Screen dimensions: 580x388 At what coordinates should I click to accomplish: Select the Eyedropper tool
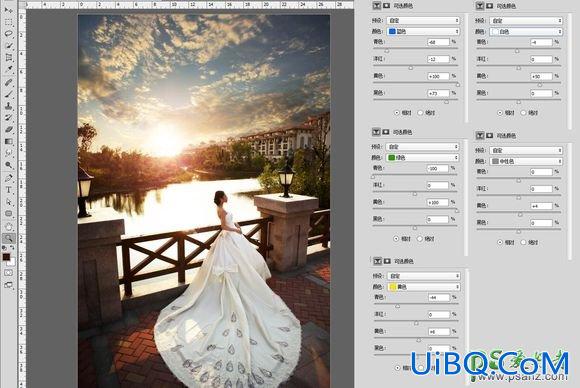click(x=8, y=70)
